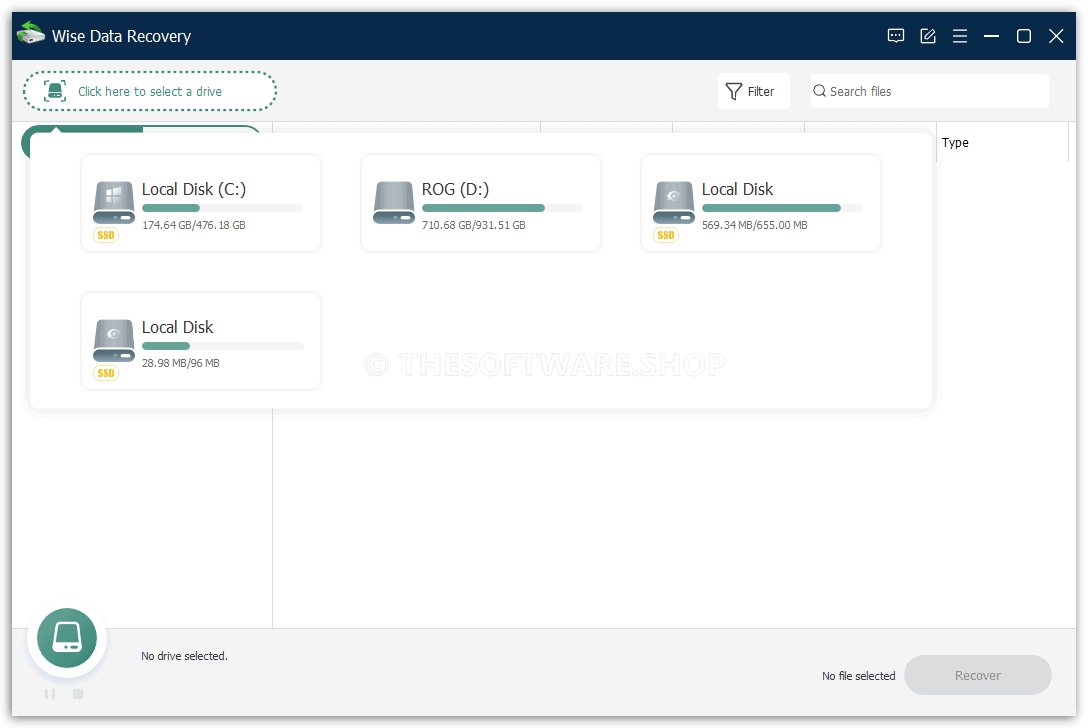Maximize the Wise Data Recovery window
This screenshot has height=728, width=1088.
pos(1023,36)
